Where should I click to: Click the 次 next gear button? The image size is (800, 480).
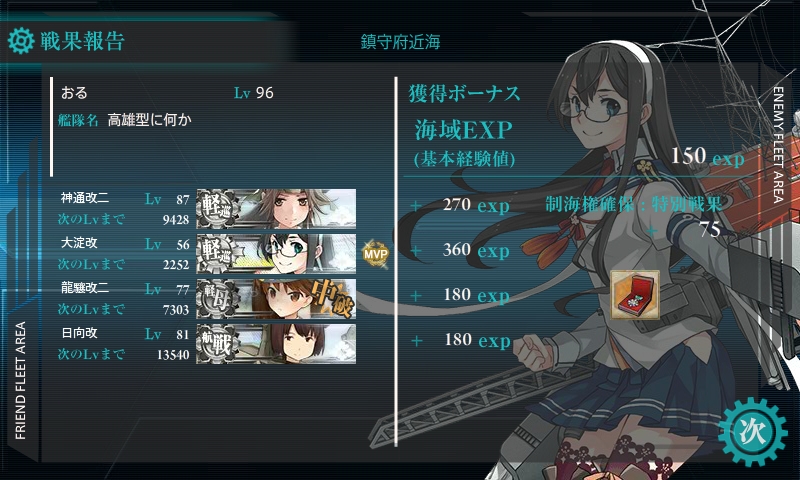click(753, 432)
